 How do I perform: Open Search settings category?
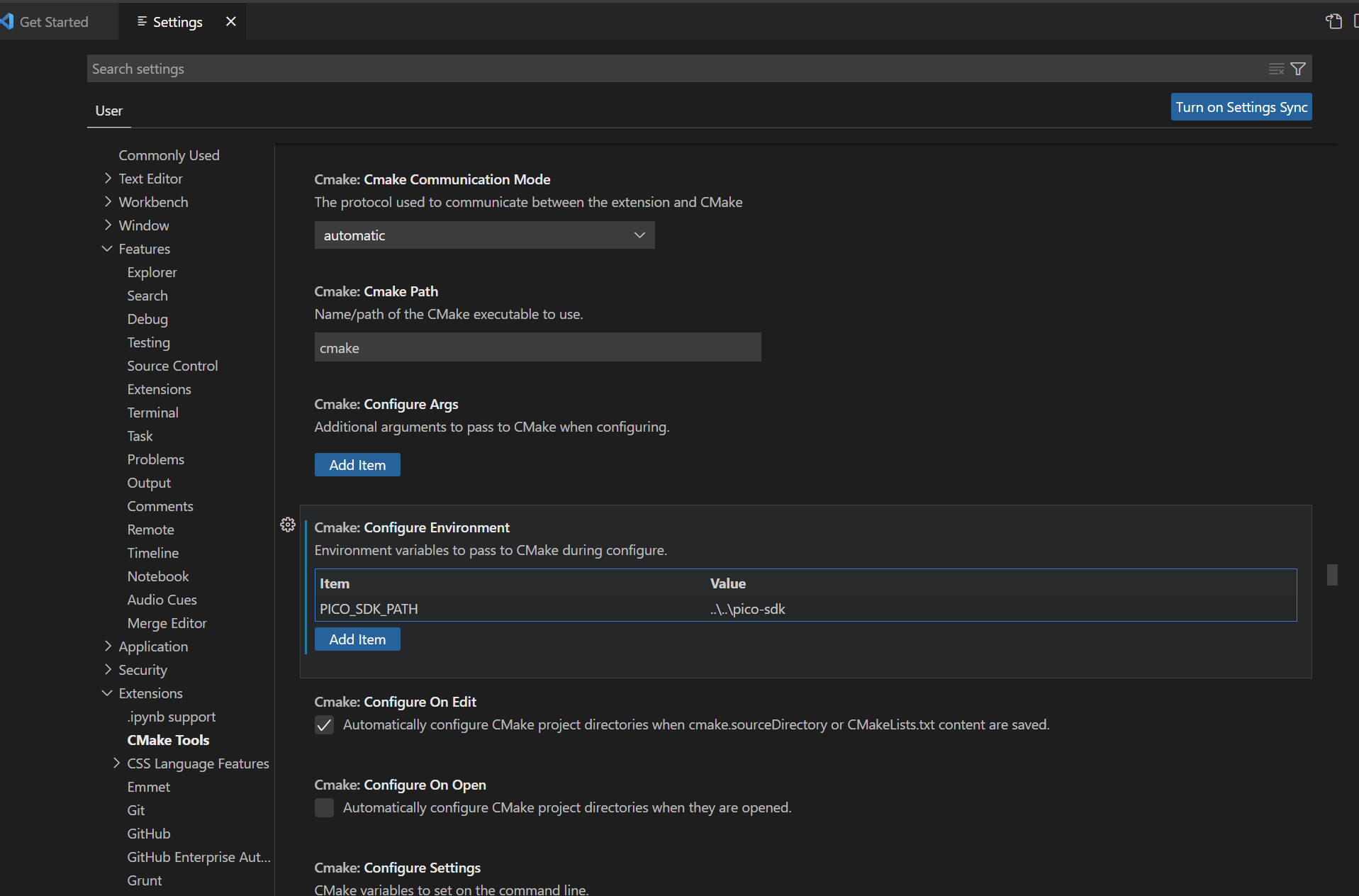(147, 295)
